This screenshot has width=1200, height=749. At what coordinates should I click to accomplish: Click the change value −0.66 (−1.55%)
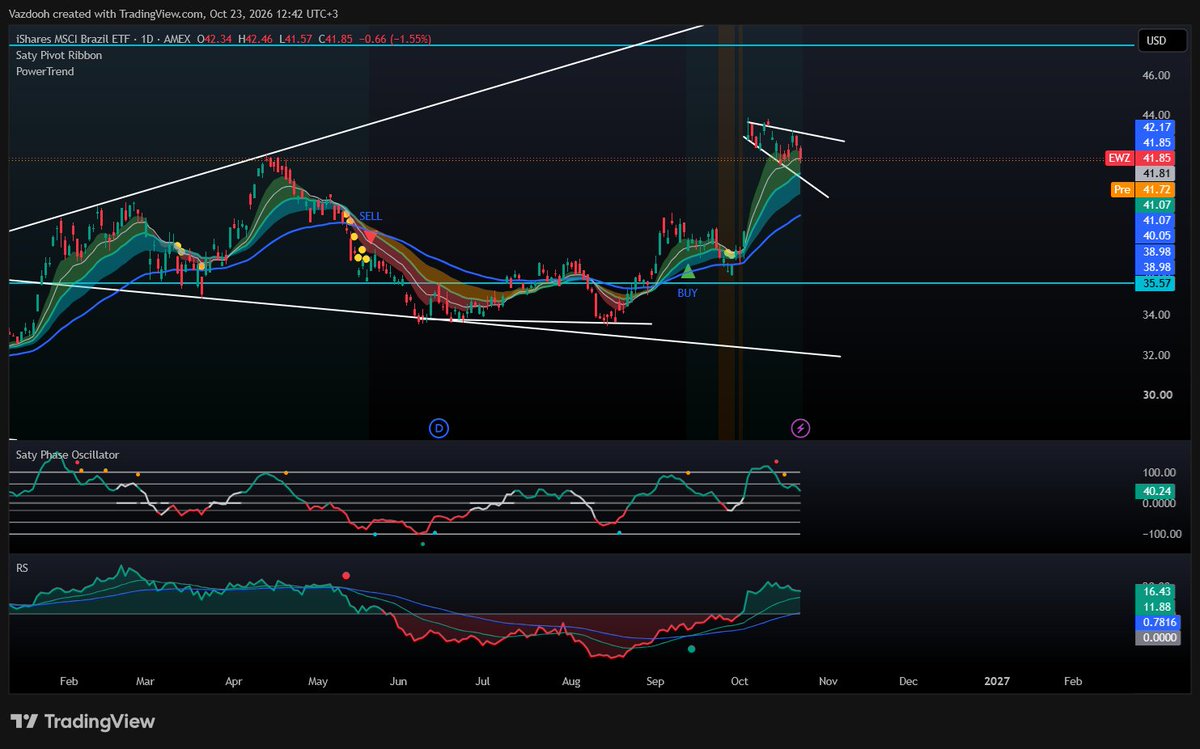tap(394, 39)
